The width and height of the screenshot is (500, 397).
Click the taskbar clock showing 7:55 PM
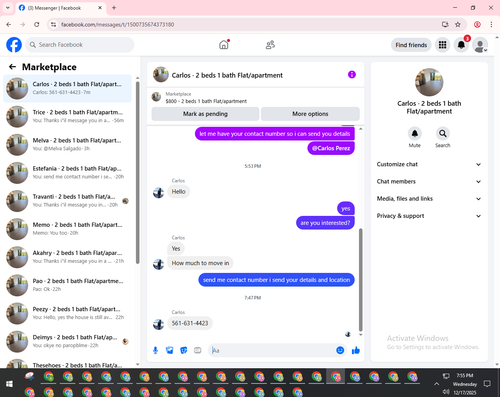464,375
